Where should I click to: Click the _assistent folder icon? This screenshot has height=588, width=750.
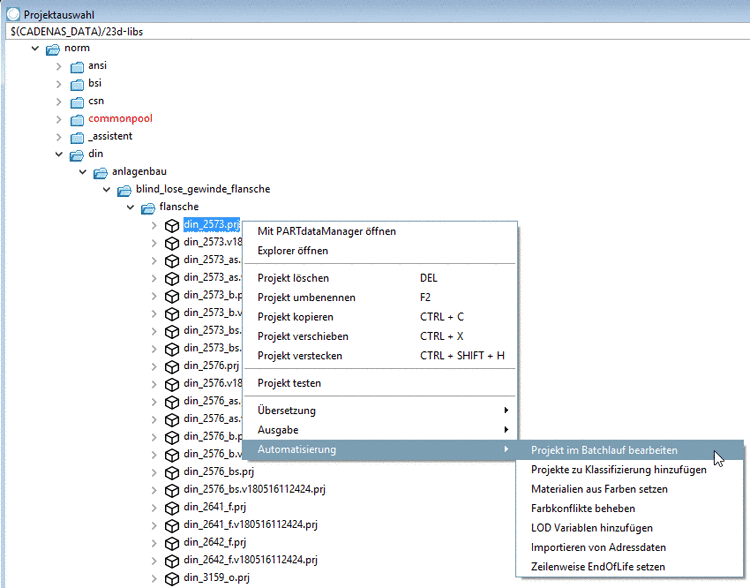(x=77, y=137)
